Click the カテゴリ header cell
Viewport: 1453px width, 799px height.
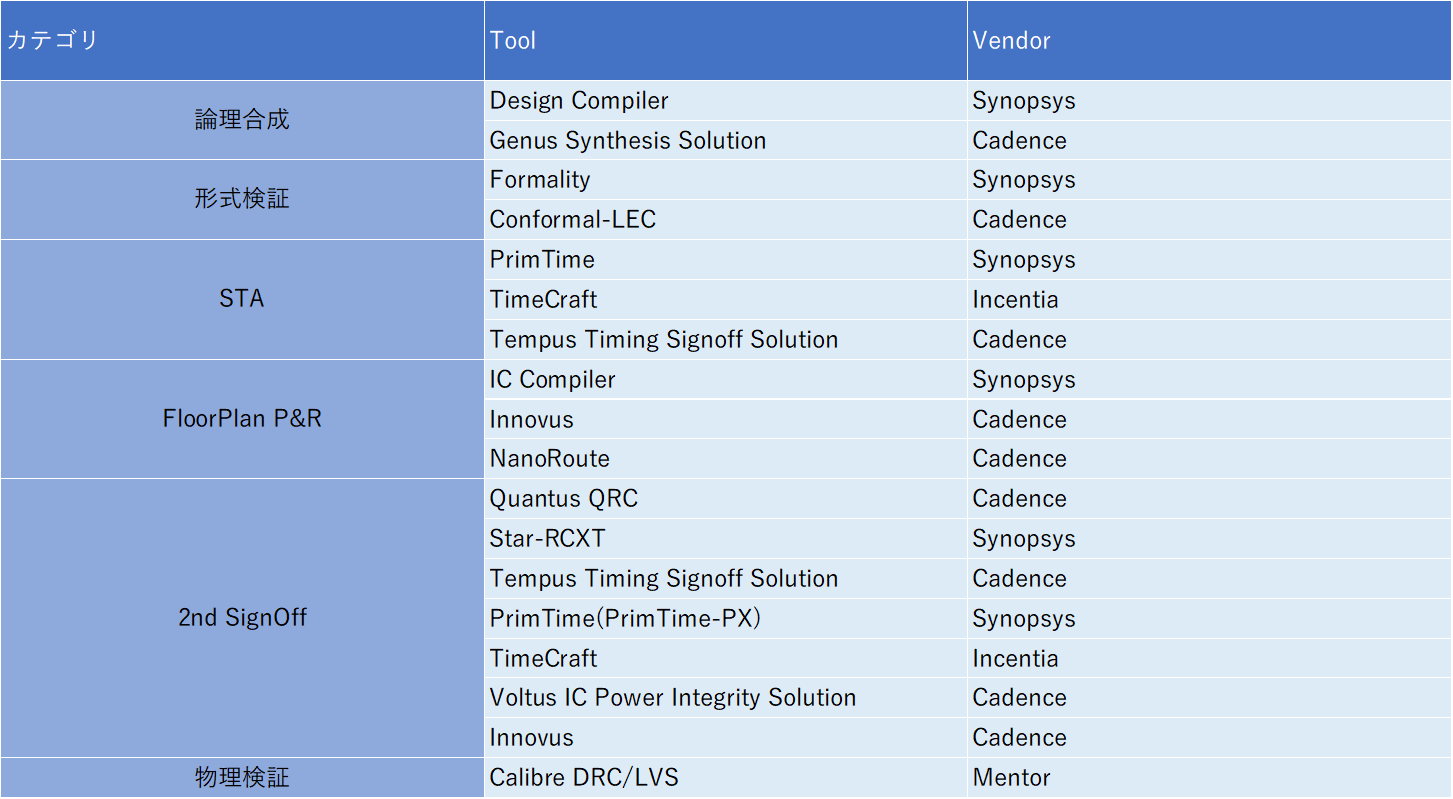coord(242,41)
